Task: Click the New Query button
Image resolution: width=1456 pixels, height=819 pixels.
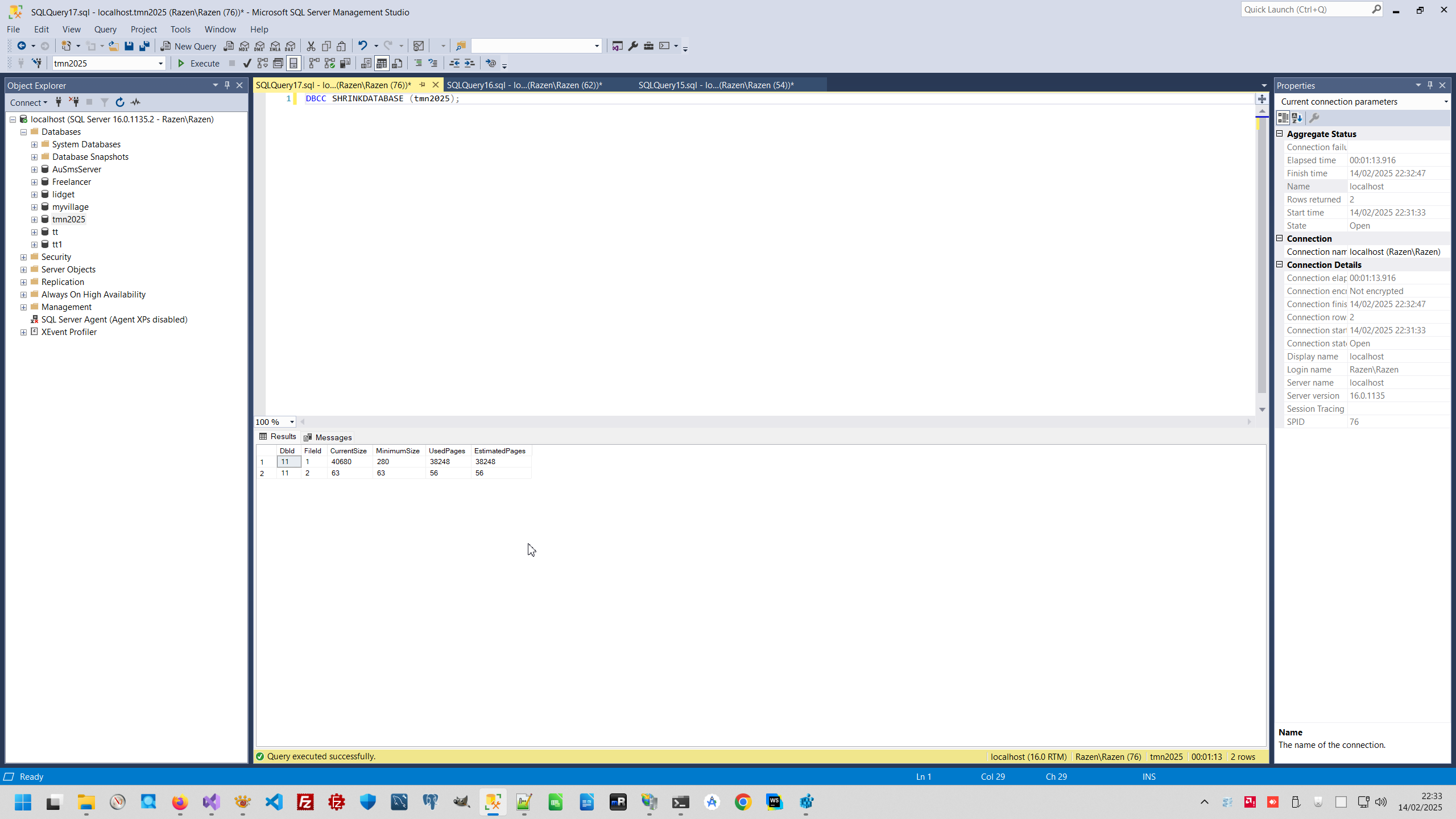Action: (188, 46)
